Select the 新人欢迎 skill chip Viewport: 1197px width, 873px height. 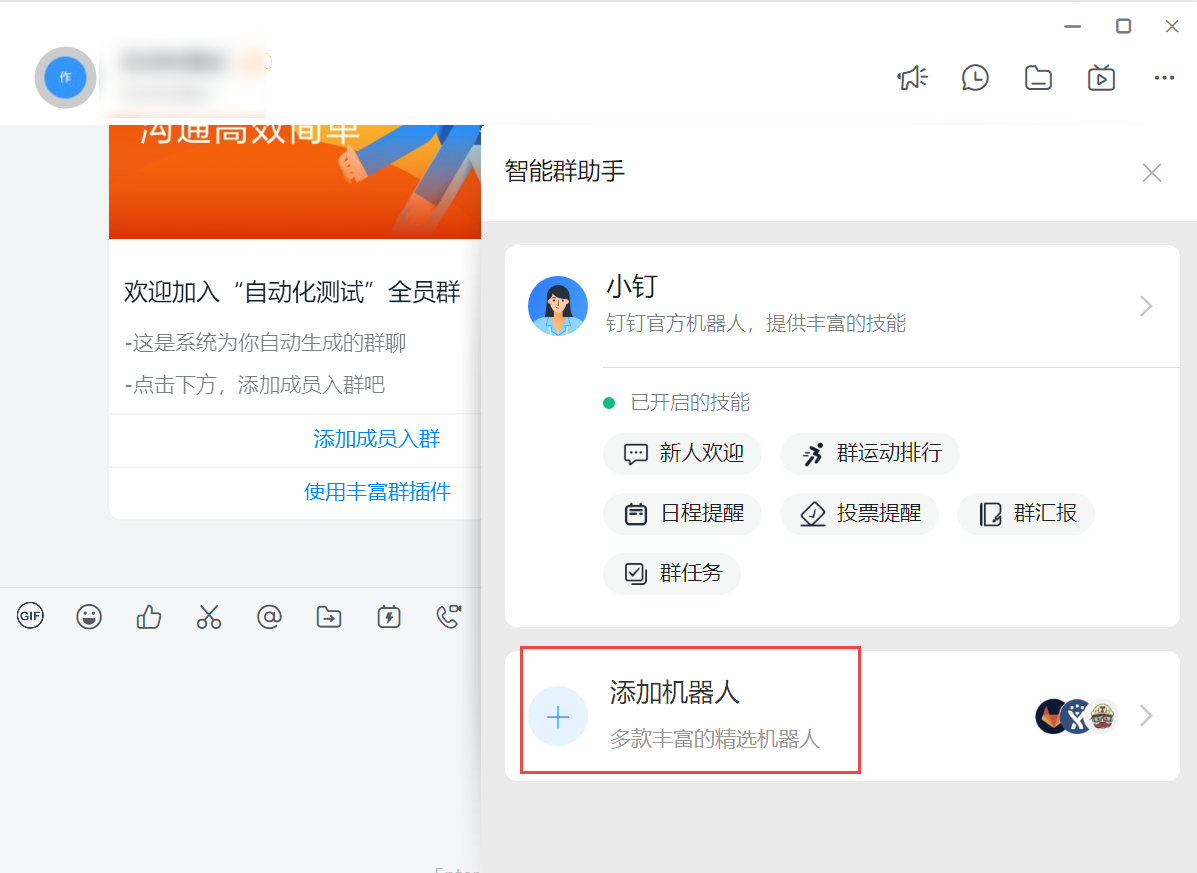coord(682,454)
